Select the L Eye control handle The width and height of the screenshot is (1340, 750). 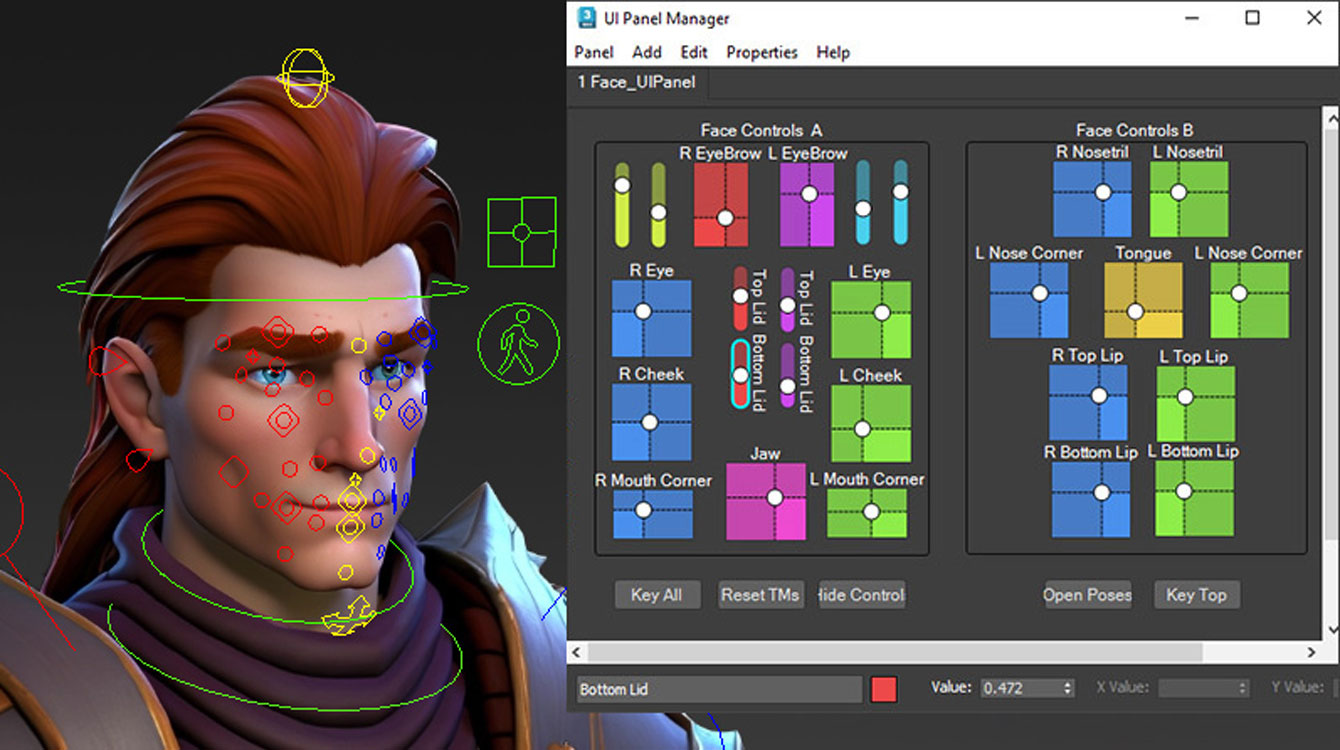click(x=884, y=312)
